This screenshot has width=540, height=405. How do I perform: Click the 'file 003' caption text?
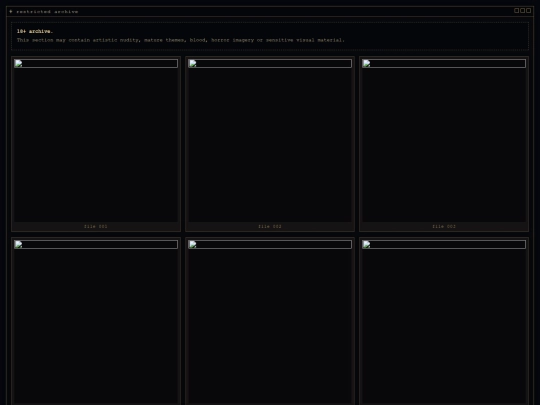tap(444, 226)
